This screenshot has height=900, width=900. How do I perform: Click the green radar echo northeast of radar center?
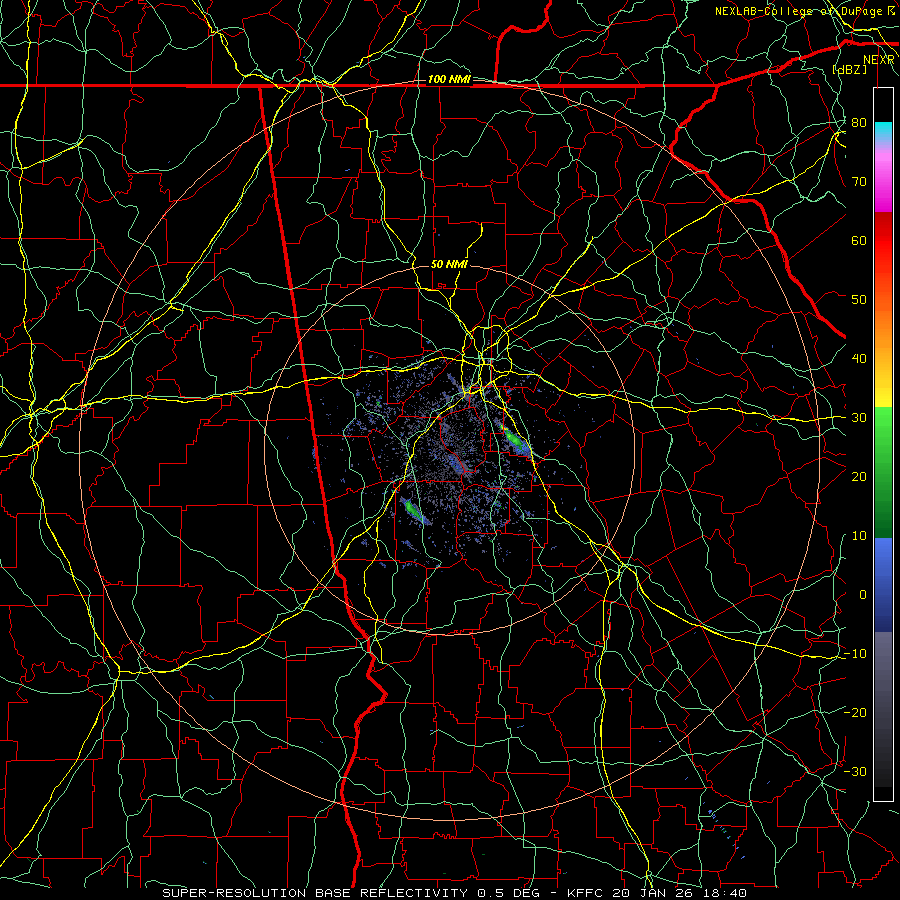514,440
